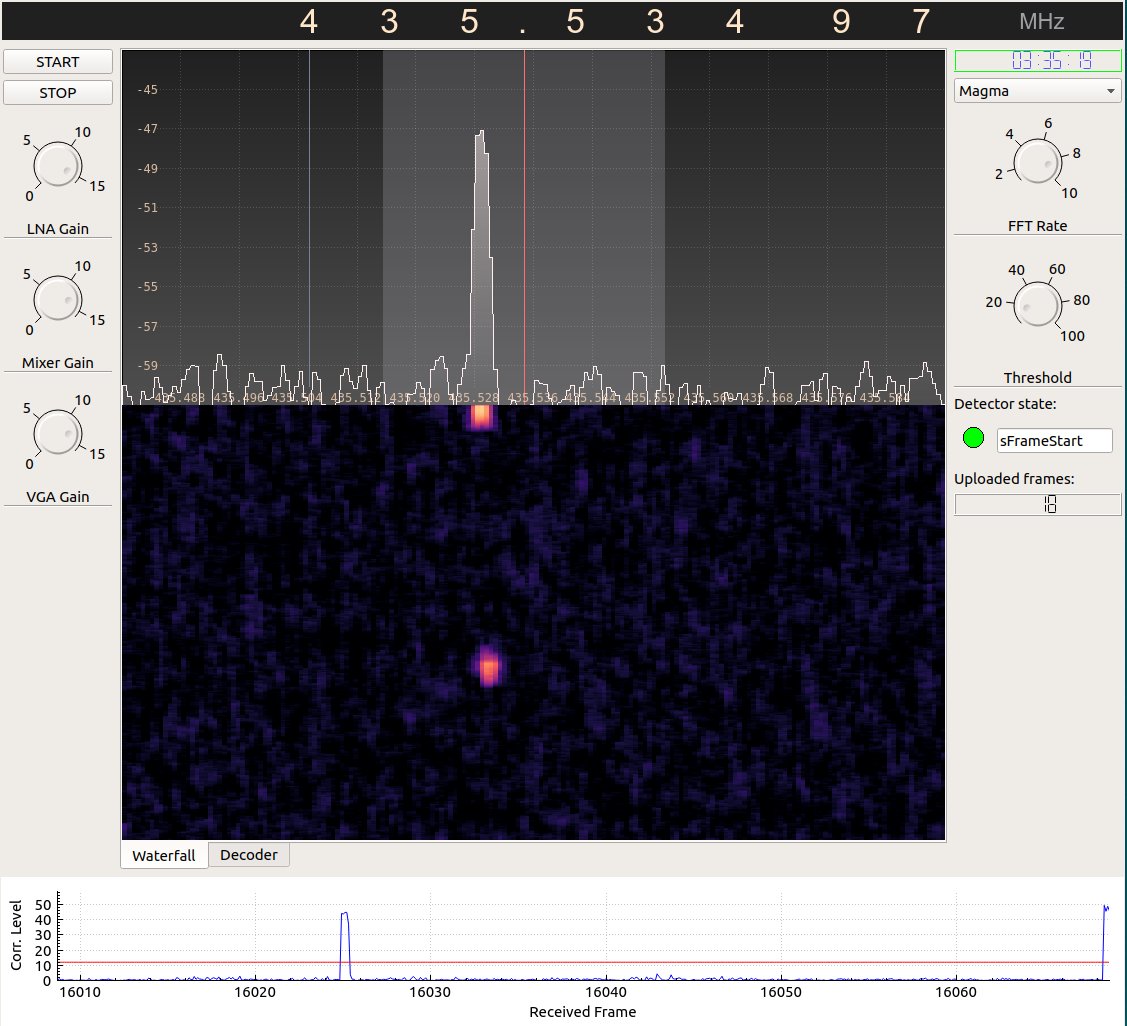Click the MHz unit label
The height and width of the screenshot is (1026, 1127).
coord(1041,22)
